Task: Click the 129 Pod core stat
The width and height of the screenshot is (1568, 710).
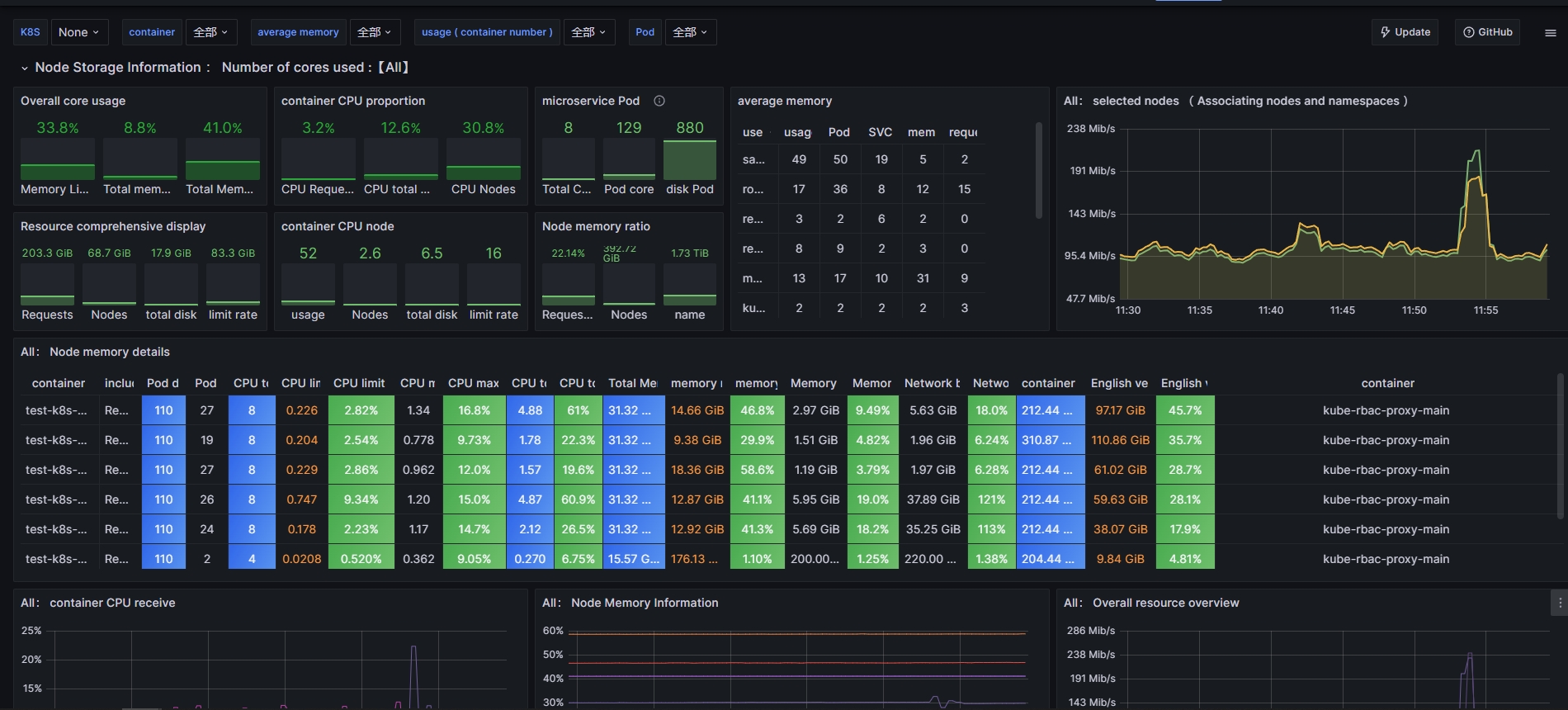Action: [x=629, y=158]
